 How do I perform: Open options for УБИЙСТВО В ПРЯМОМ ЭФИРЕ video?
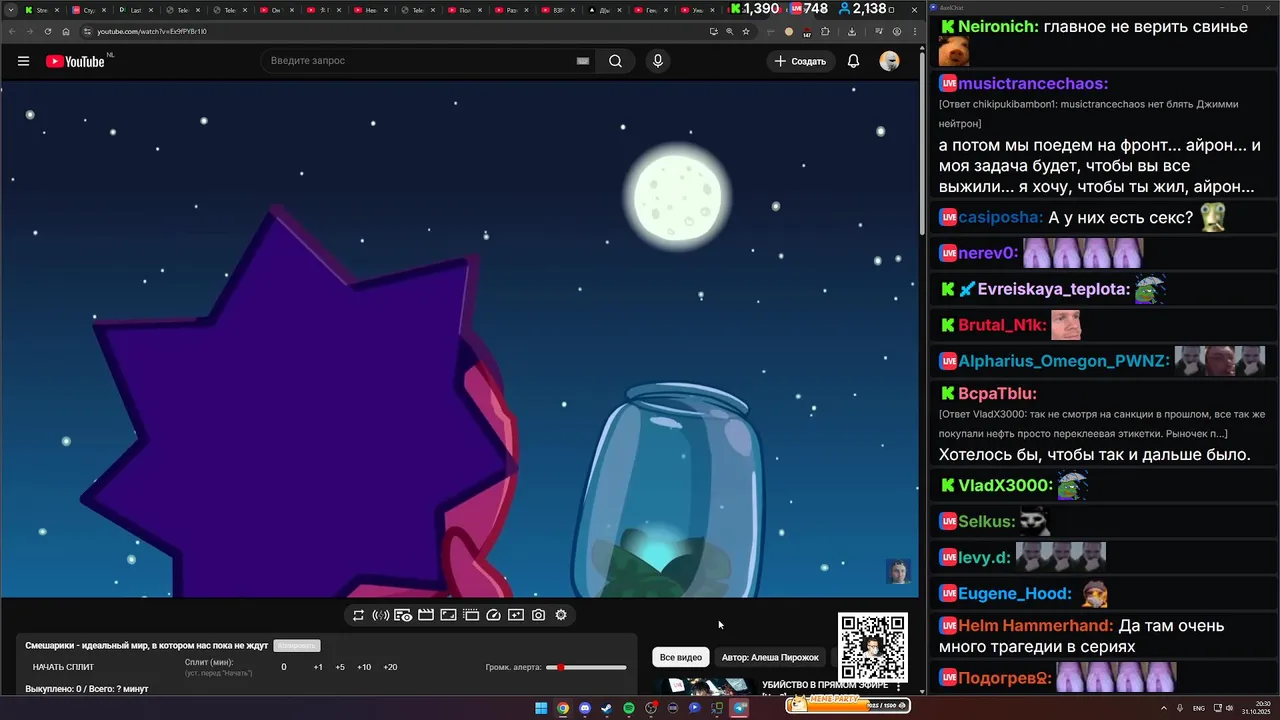pos(898,687)
